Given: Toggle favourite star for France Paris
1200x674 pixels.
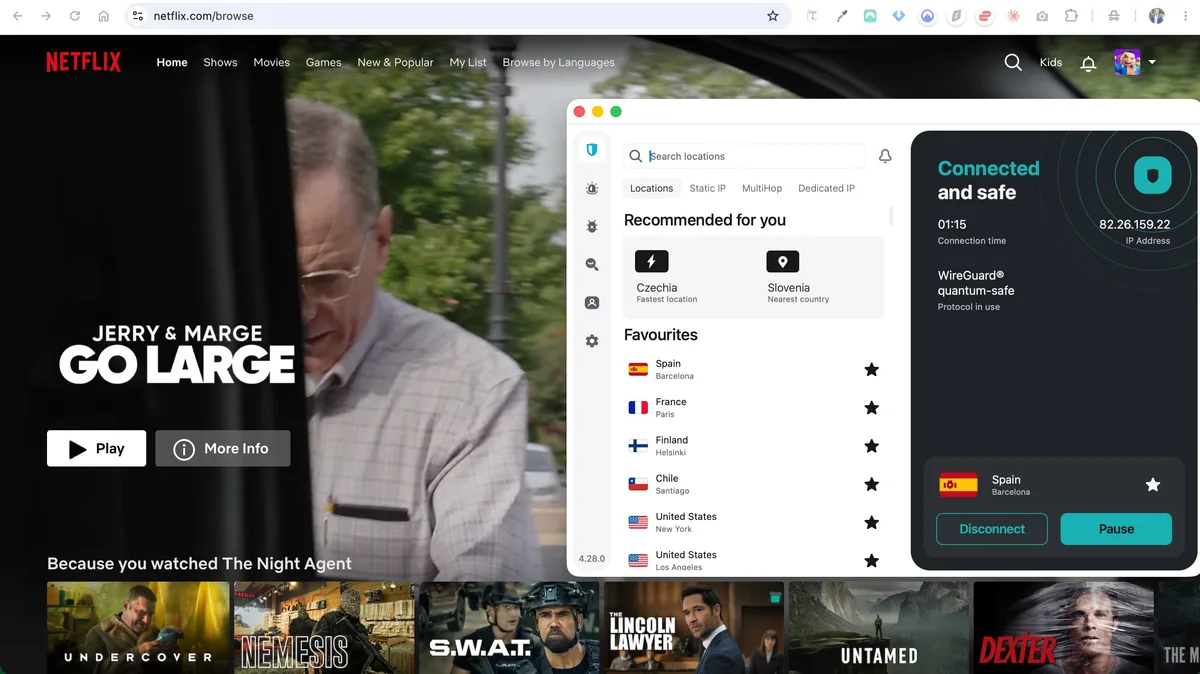Looking at the screenshot, I should [x=871, y=408].
